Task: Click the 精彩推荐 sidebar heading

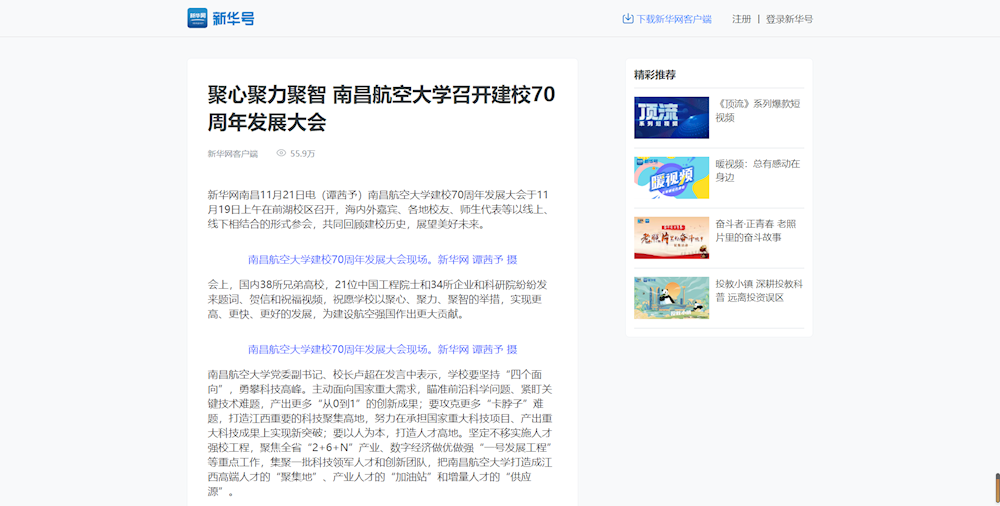Action: pos(655,75)
